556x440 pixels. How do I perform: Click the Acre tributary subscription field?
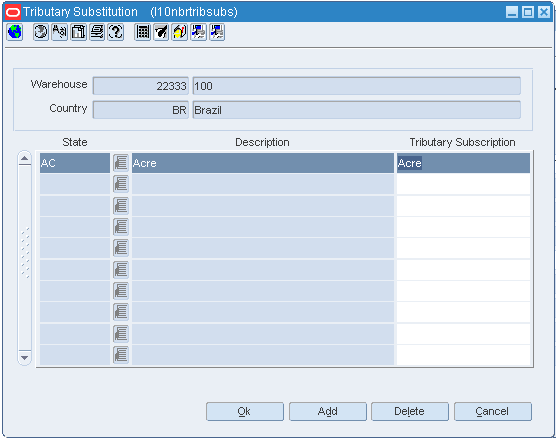463,163
